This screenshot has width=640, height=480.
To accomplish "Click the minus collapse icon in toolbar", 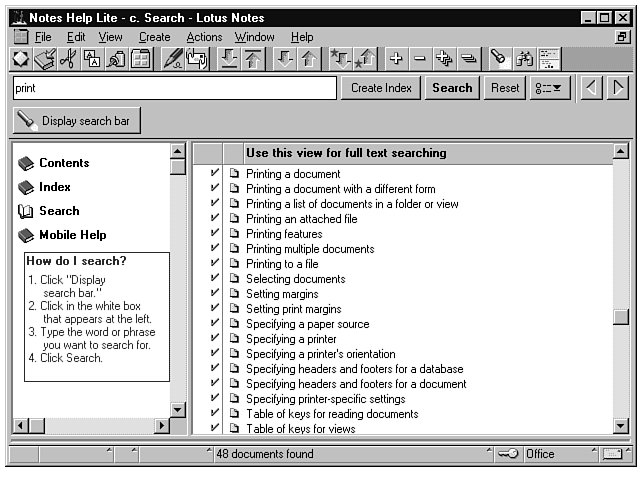I will [x=420, y=60].
